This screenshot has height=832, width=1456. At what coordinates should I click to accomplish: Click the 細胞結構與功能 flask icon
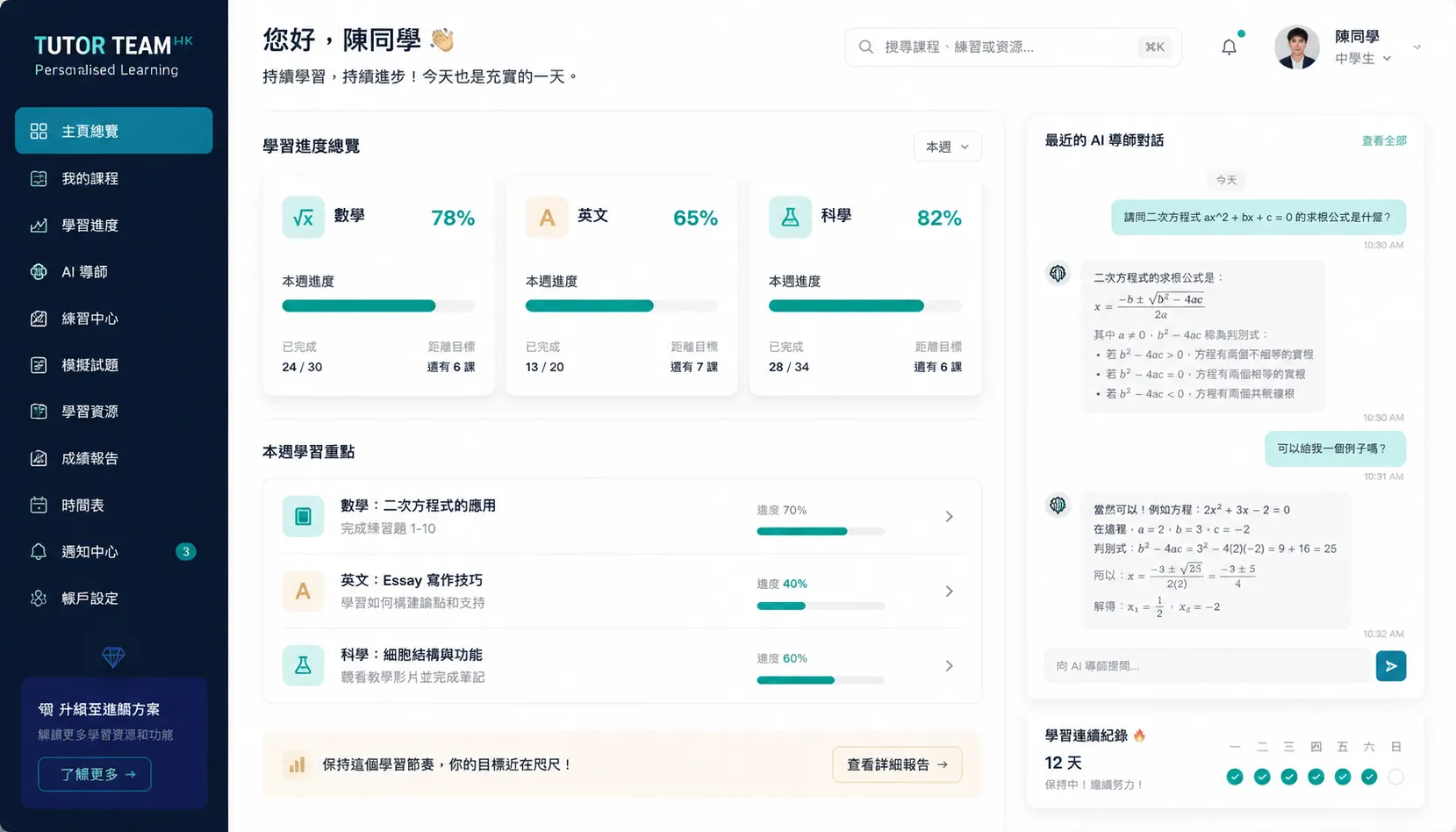[x=303, y=665]
